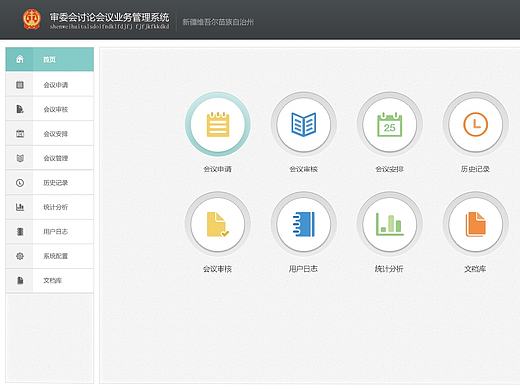Select 会议申请 in the left sidebar
The height and width of the screenshot is (390, 520).
click(50, 85)
